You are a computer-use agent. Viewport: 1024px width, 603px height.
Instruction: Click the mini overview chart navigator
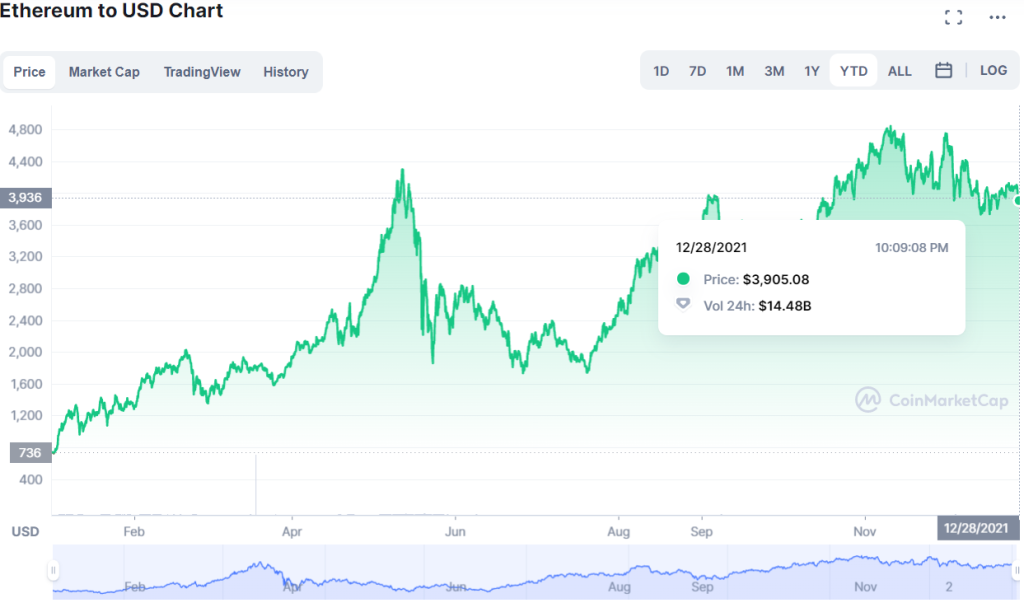535,572
